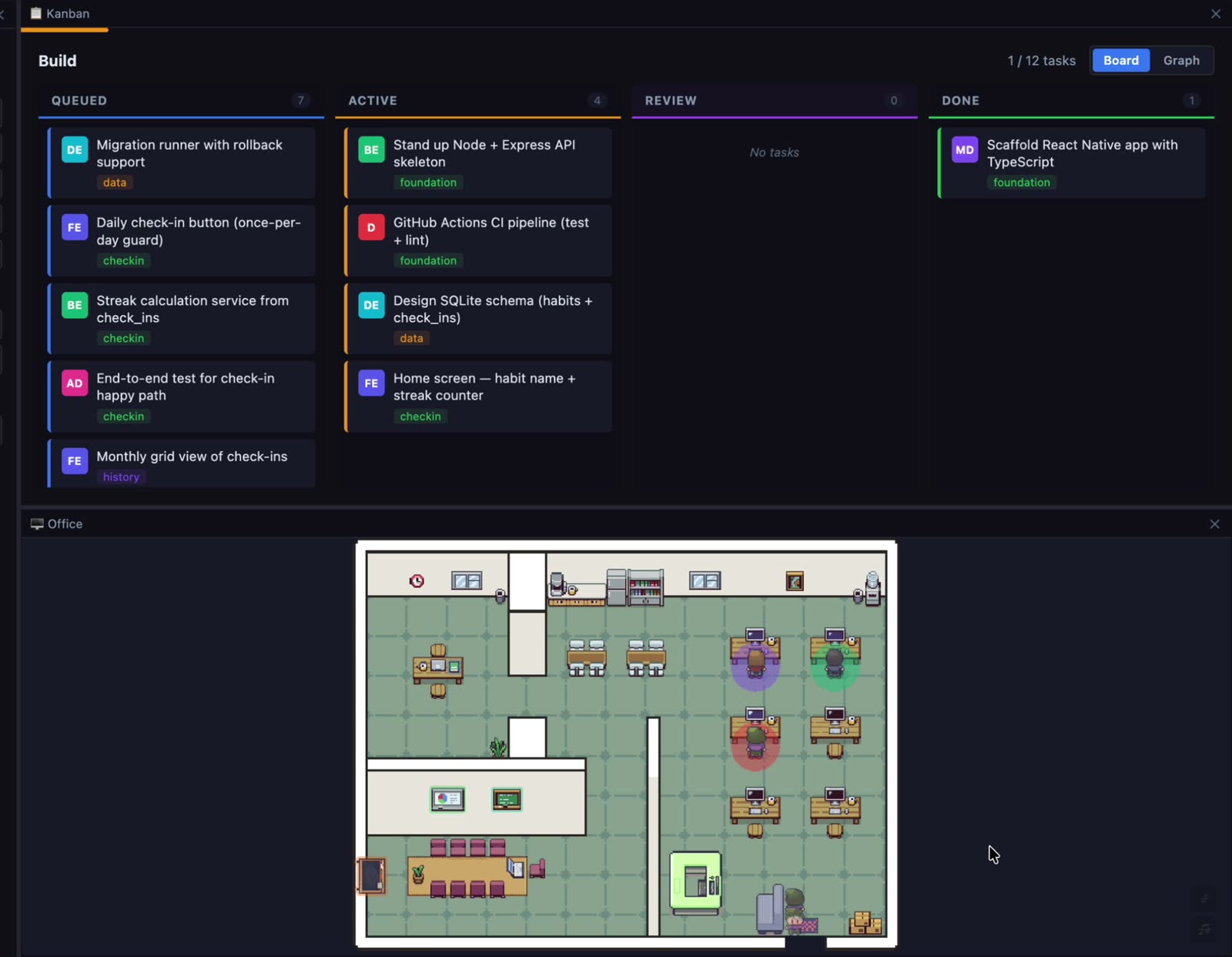Click the BE avatar on Stand up Node card
Screen dimensions: 1232x957
click(371, 150)
